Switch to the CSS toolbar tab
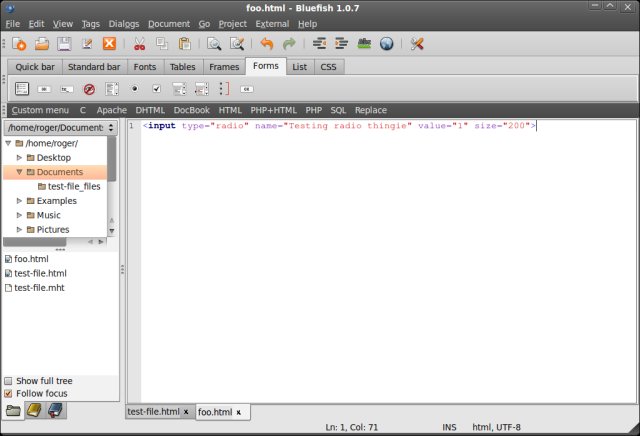The width and height of the screenshot is (640, 436). point(329,67)
